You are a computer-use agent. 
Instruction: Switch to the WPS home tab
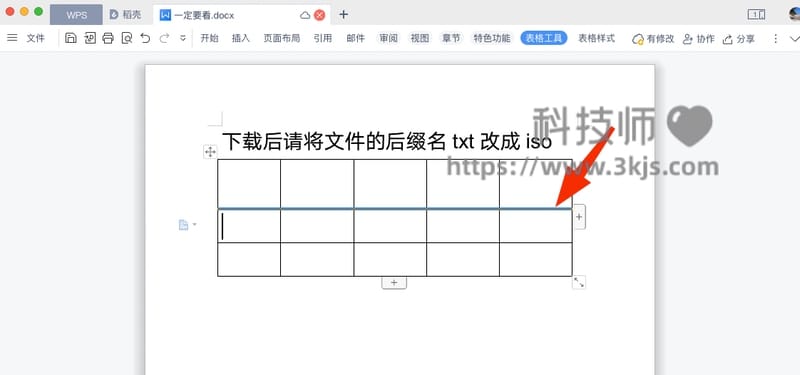77,15
